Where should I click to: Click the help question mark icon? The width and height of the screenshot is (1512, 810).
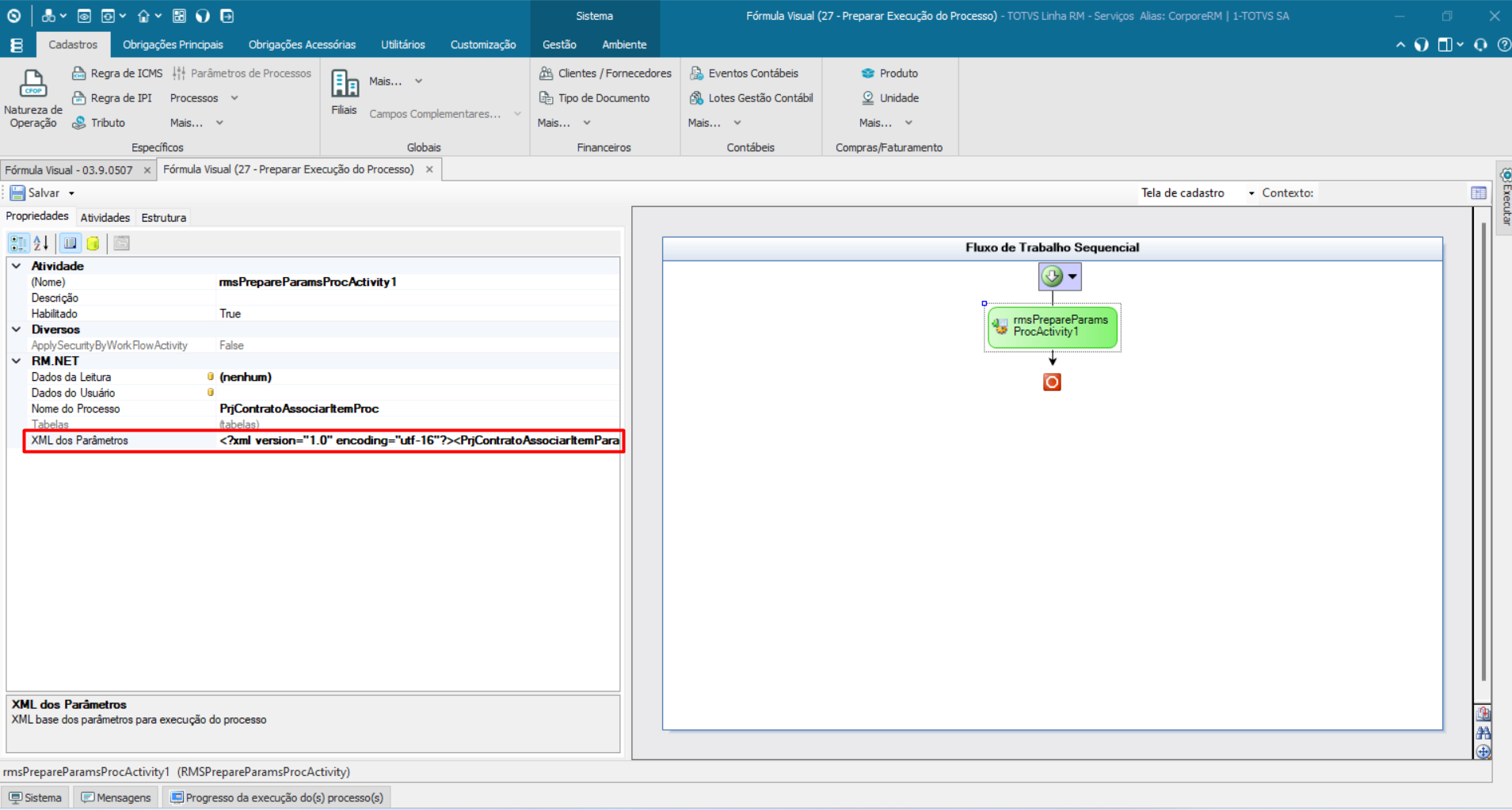point(1503,45)
